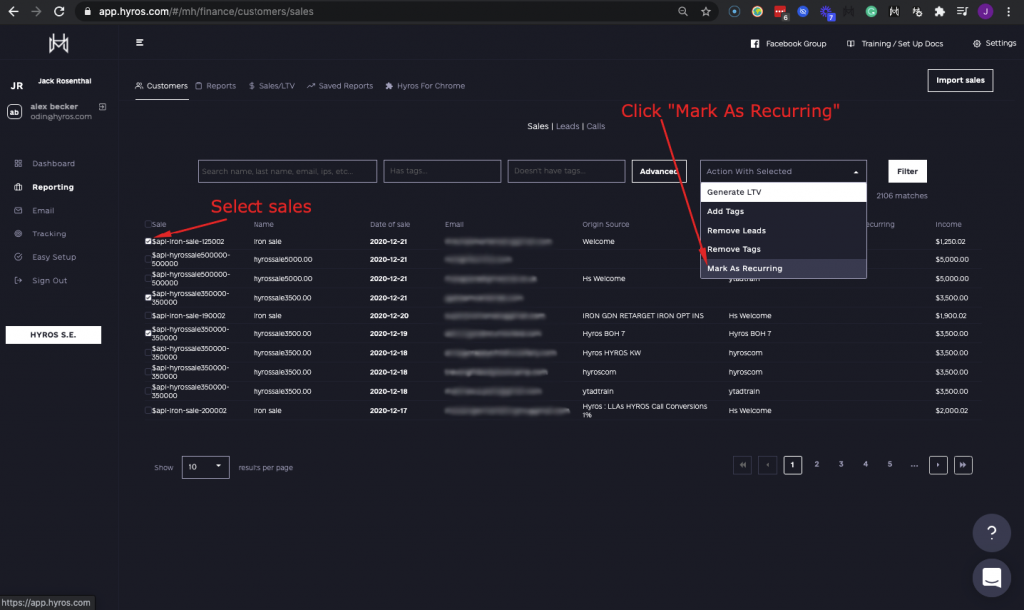Viewport: 1024px width, 610px height.
Task: Go to previous page with left arrow
Action: (x=767, y=465)
